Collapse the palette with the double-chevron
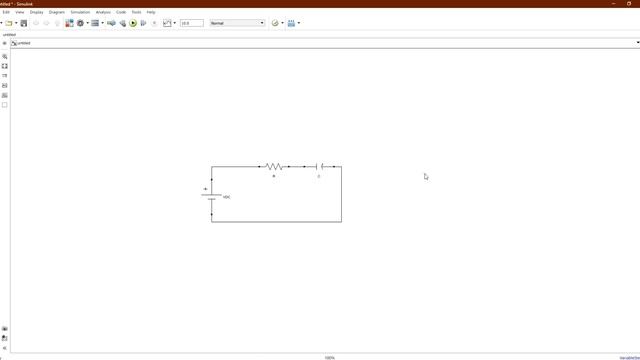The width and height of the screenshot is (640, 360). click(4, 348)
